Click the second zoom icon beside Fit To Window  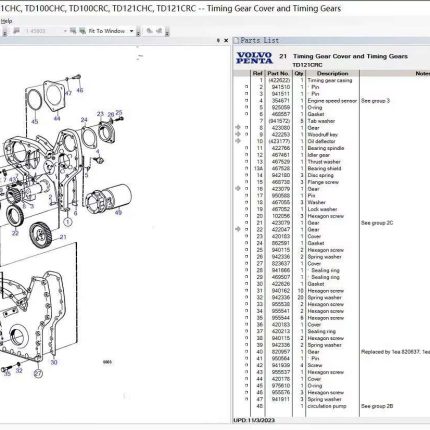tap(82, 31)
